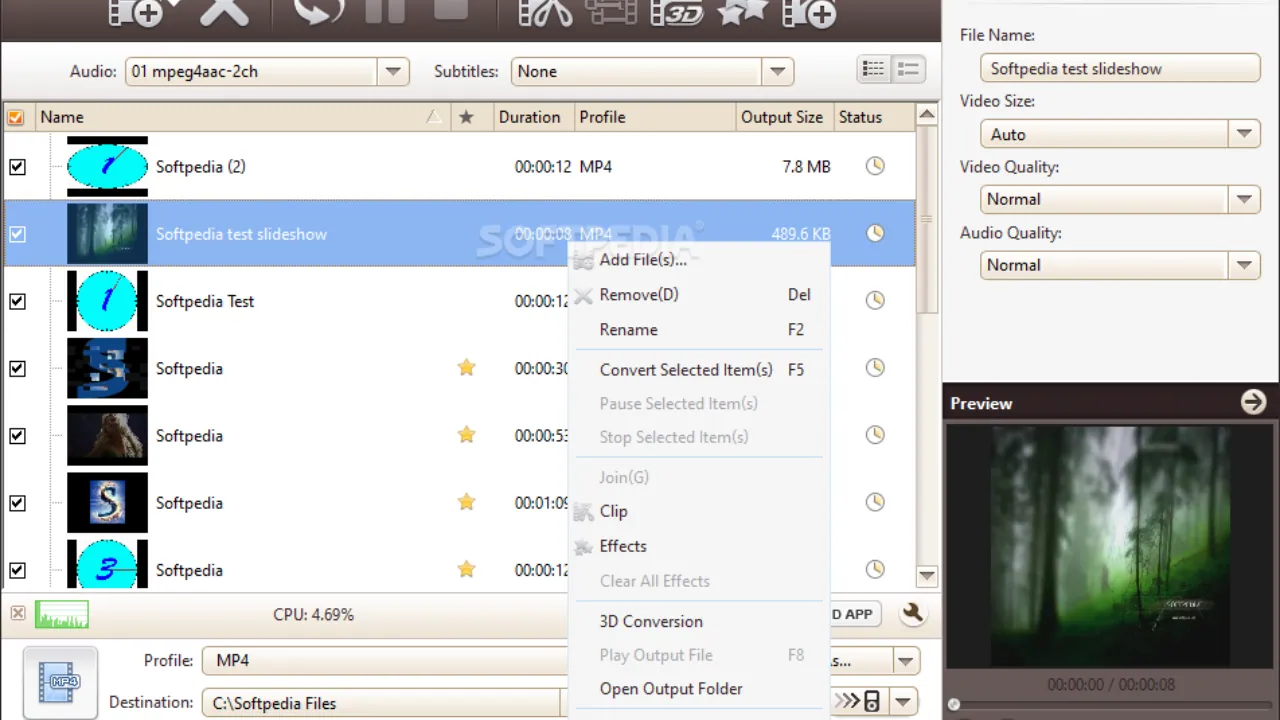Click the star on the 00:00:30 Softpedia row
The image size is (1280, 720).
pos(466,367)
